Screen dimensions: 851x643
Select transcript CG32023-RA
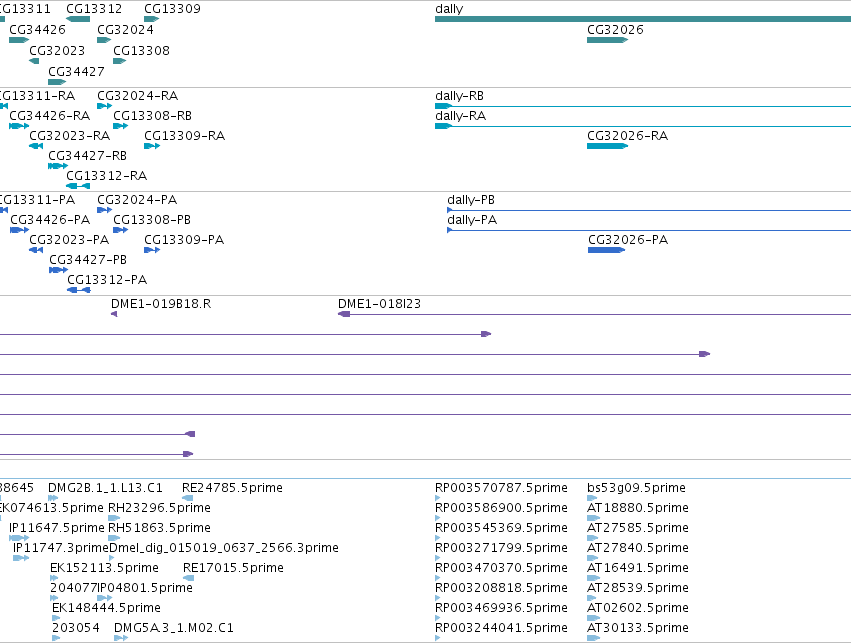click(x=36, y=146)
